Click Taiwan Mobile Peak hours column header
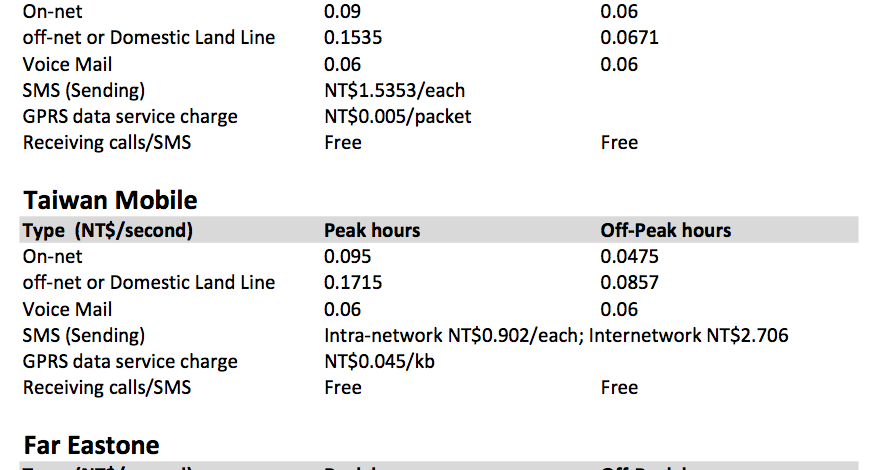 click(x=372, y=230)
